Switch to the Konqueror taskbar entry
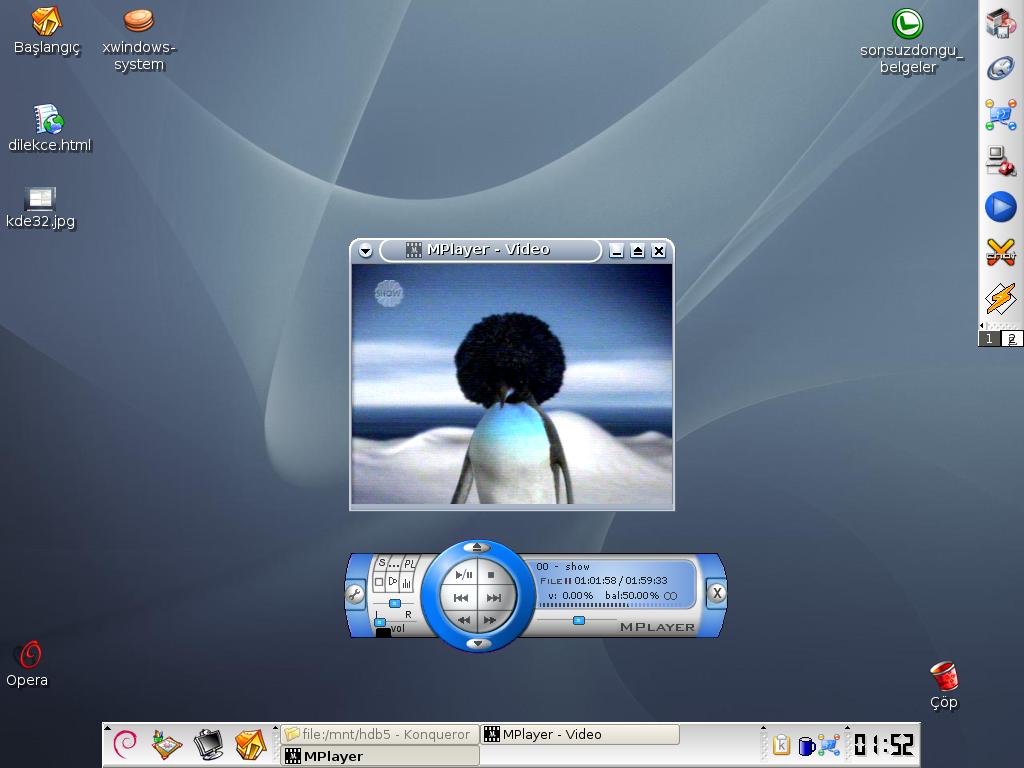 click(x=379, y=734)
